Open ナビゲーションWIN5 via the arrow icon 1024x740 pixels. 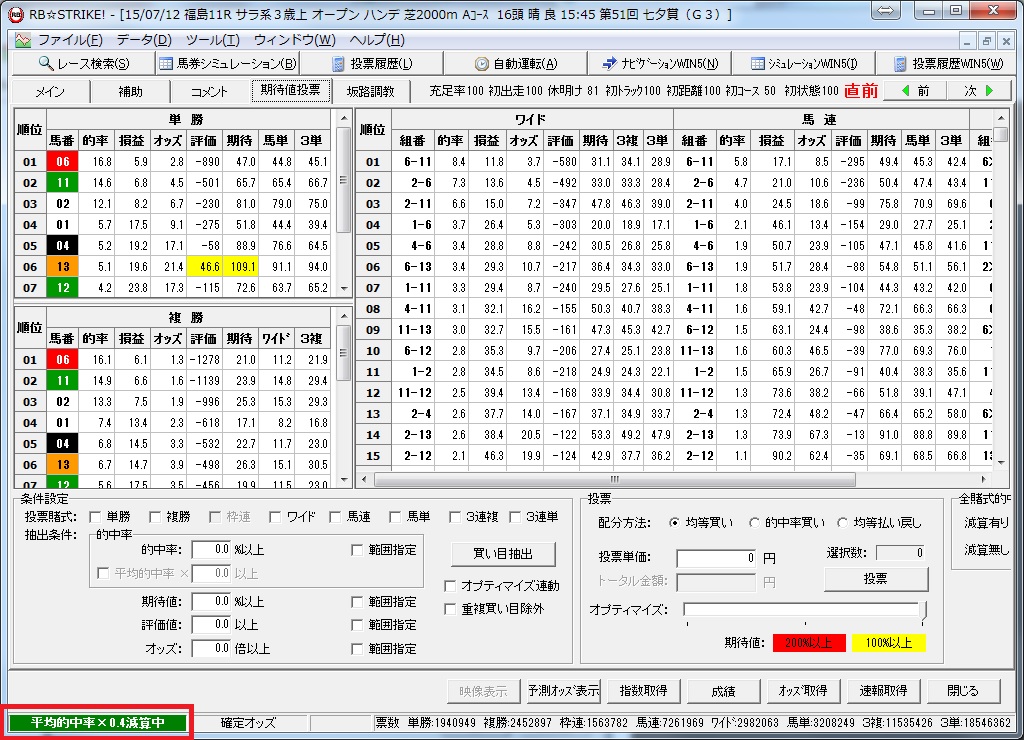pos(609,63)
